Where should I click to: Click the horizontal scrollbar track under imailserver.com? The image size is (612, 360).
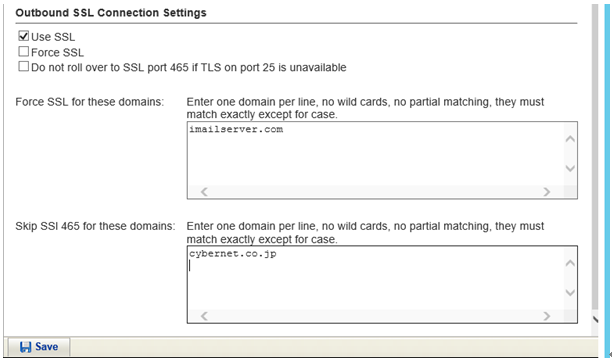pos(375,192)
